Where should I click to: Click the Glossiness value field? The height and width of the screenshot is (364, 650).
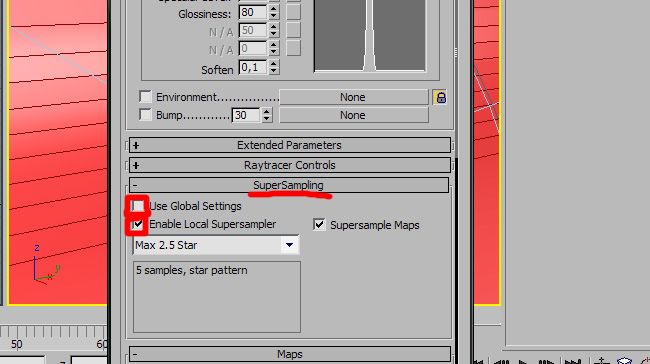252,12
